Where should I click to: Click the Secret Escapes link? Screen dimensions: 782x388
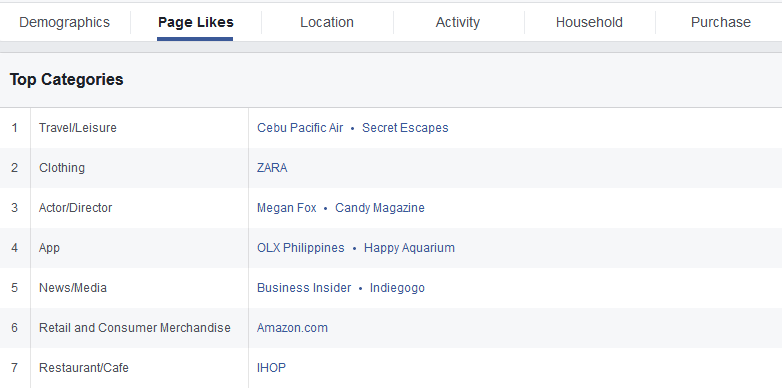pos(405,128)
